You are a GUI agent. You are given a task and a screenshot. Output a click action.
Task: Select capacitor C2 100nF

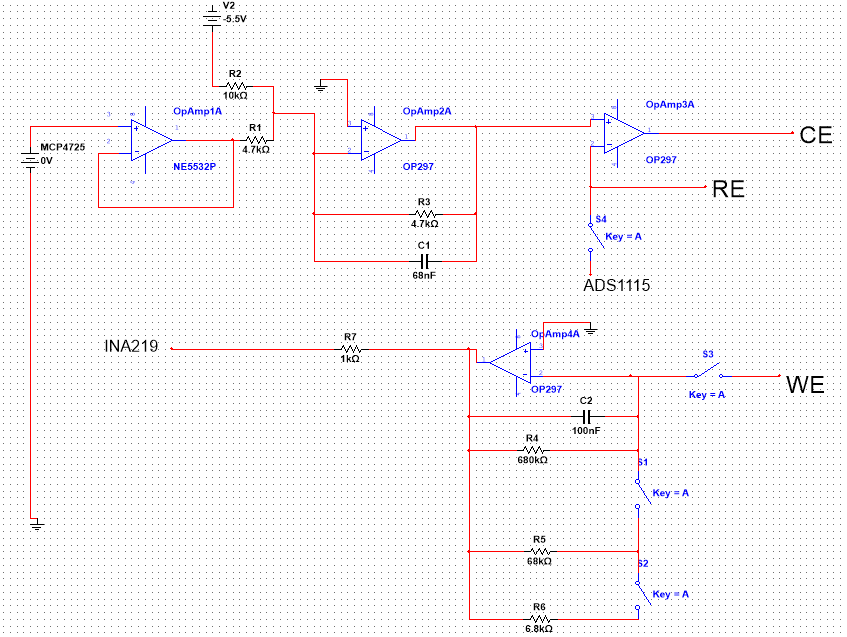click(587, 415)
